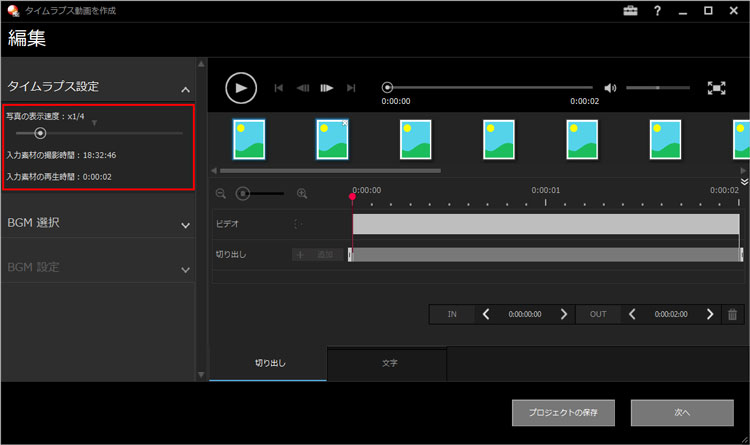This screenshot has width=750, height=445.
Task: Step forward one frame
Action: (327, 88)
